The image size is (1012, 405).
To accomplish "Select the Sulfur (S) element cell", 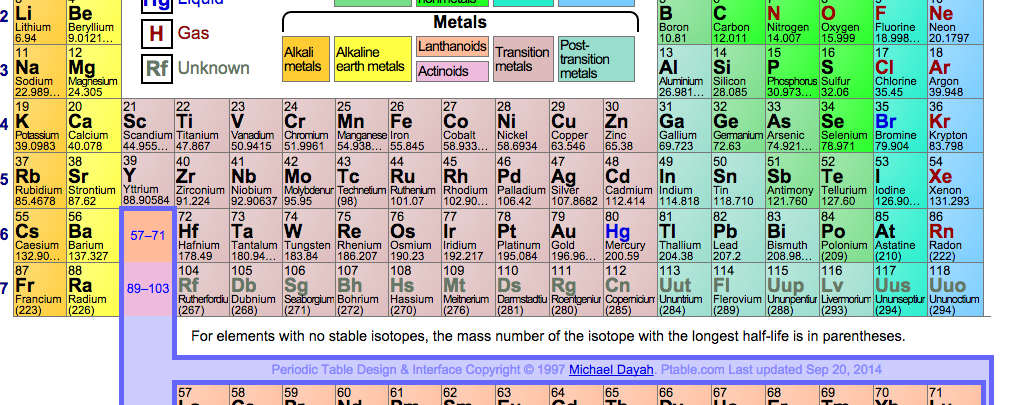I will (x=847, y=72).
